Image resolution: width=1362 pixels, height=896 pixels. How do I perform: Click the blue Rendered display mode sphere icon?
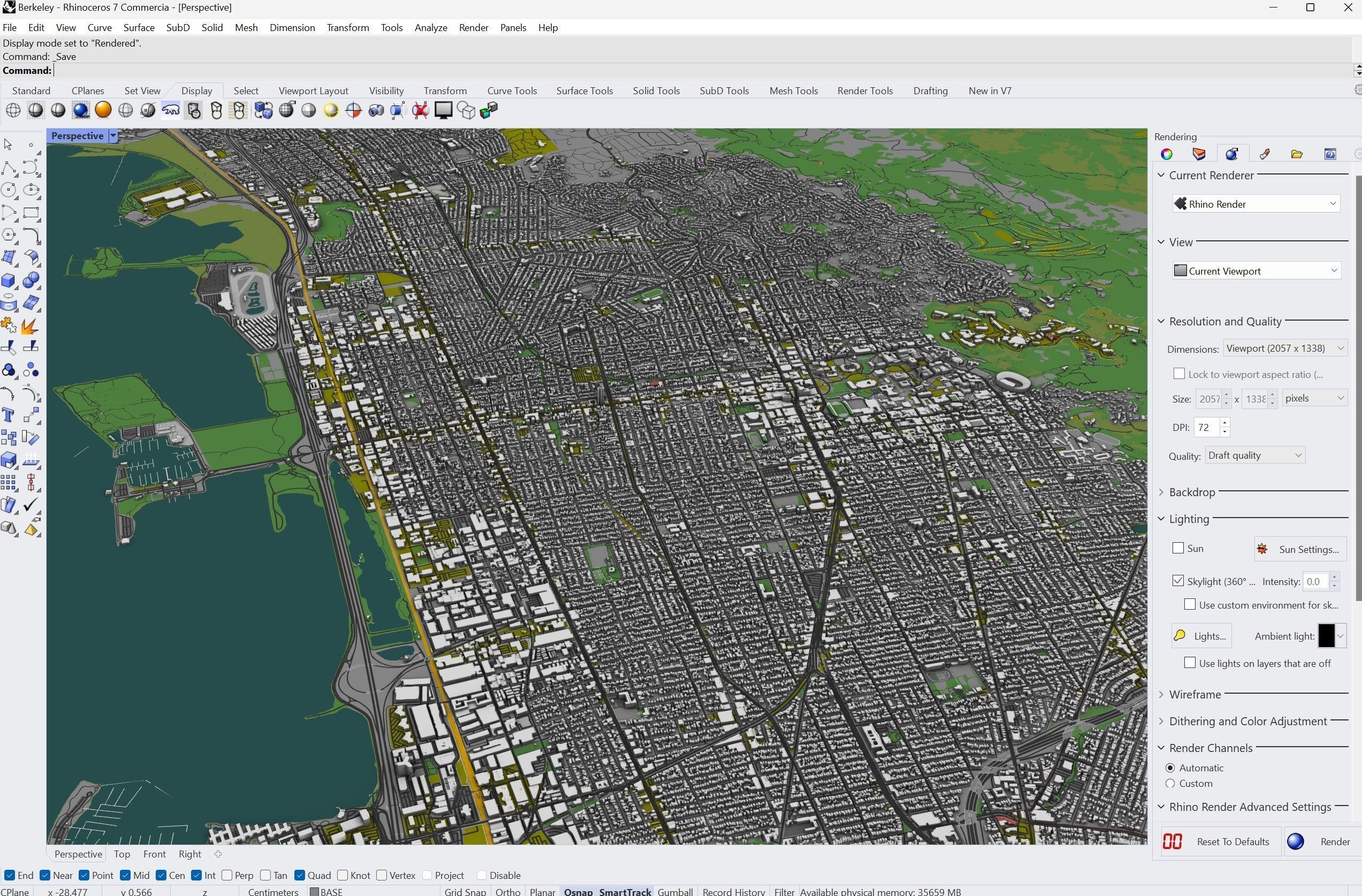coord(81,110)
